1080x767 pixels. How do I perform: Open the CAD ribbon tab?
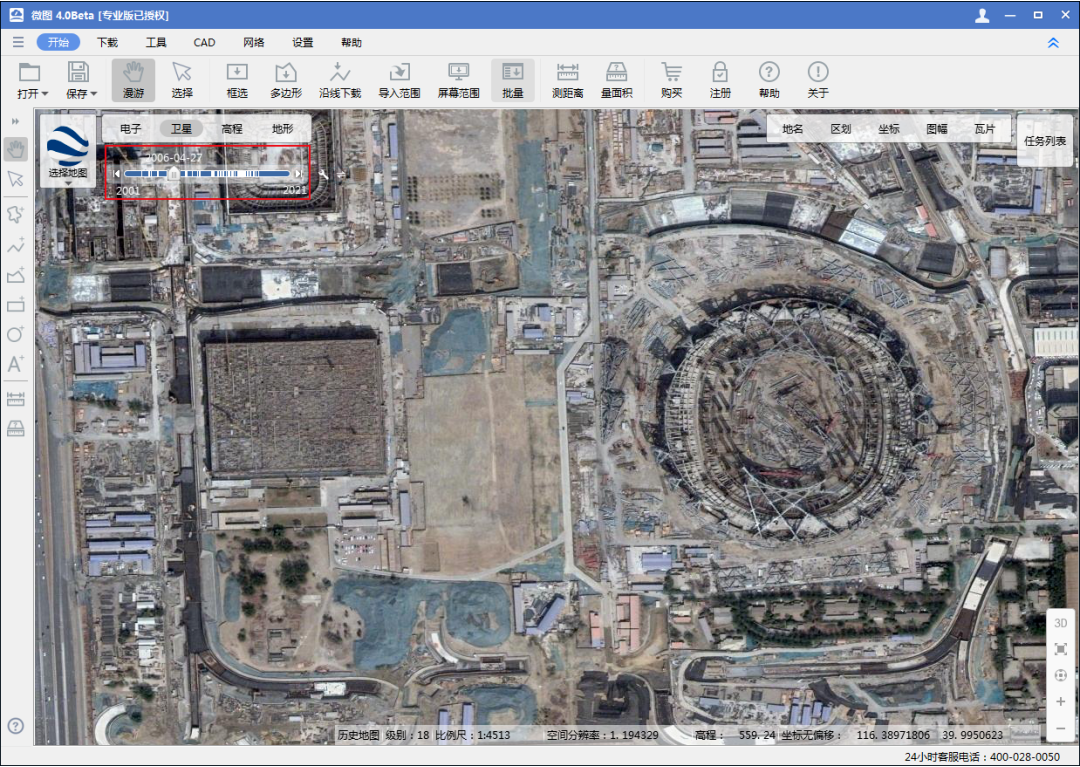coord(204,43)
